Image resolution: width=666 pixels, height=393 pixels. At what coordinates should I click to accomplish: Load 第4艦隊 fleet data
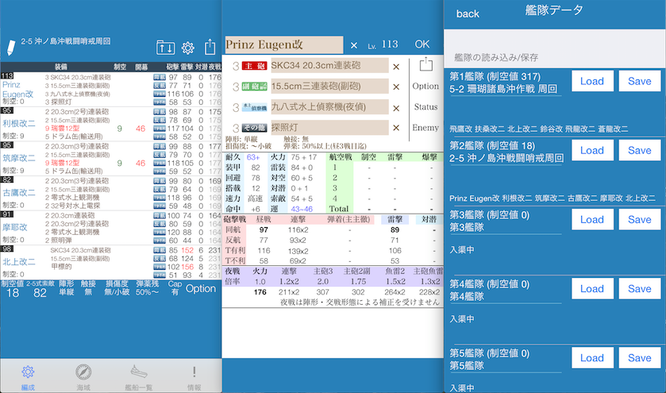[x=592, y=289]
